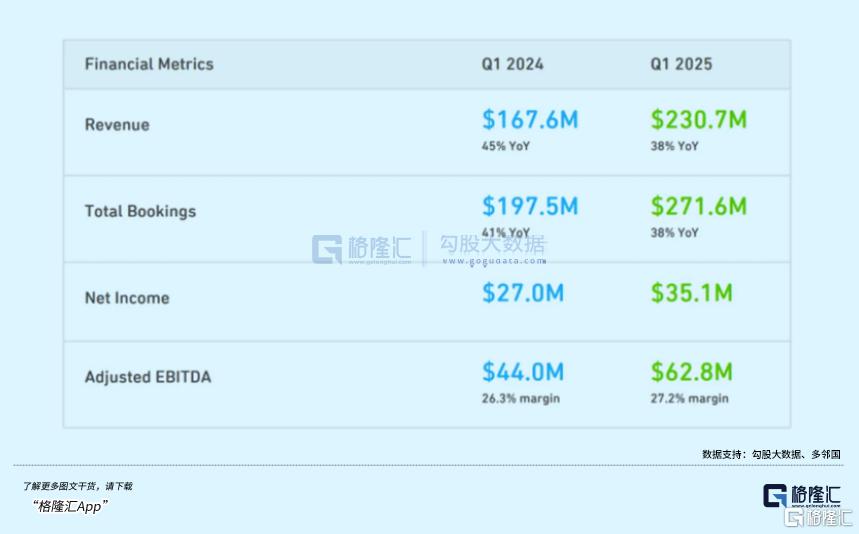
Task: Click the $197.5M bookings value
Action: tap(530, 206)
